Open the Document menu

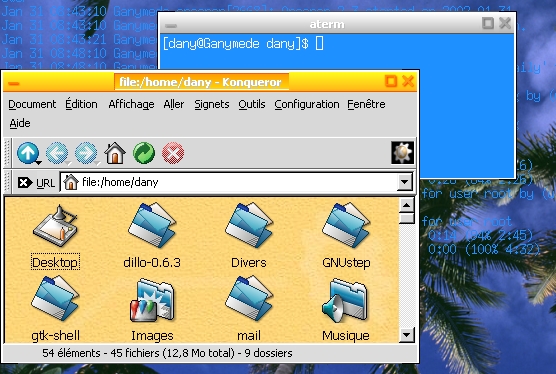pyautogui.click(x=32, y=104)
